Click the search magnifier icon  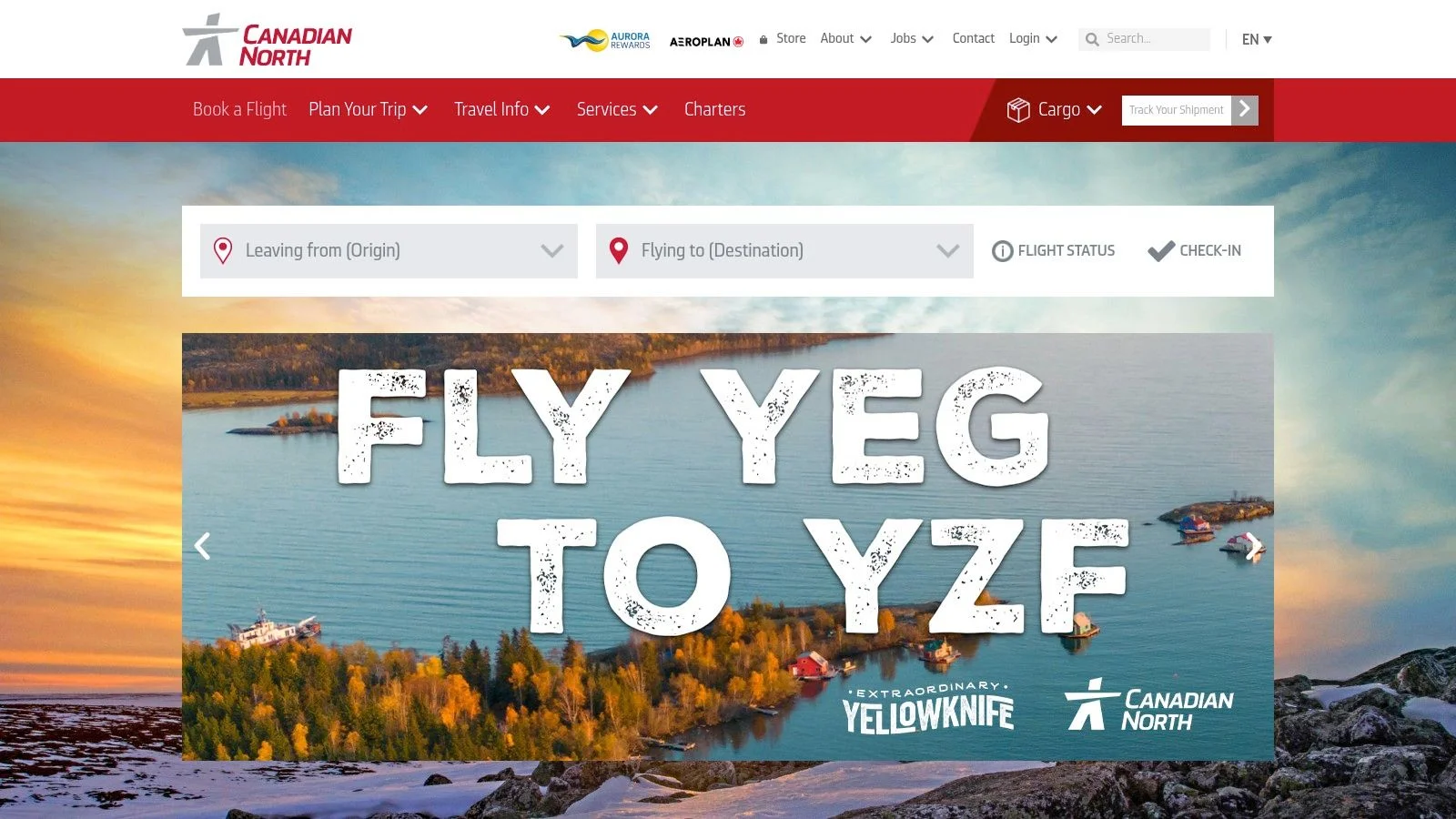pyautogui.click(x=1092, y=39)
